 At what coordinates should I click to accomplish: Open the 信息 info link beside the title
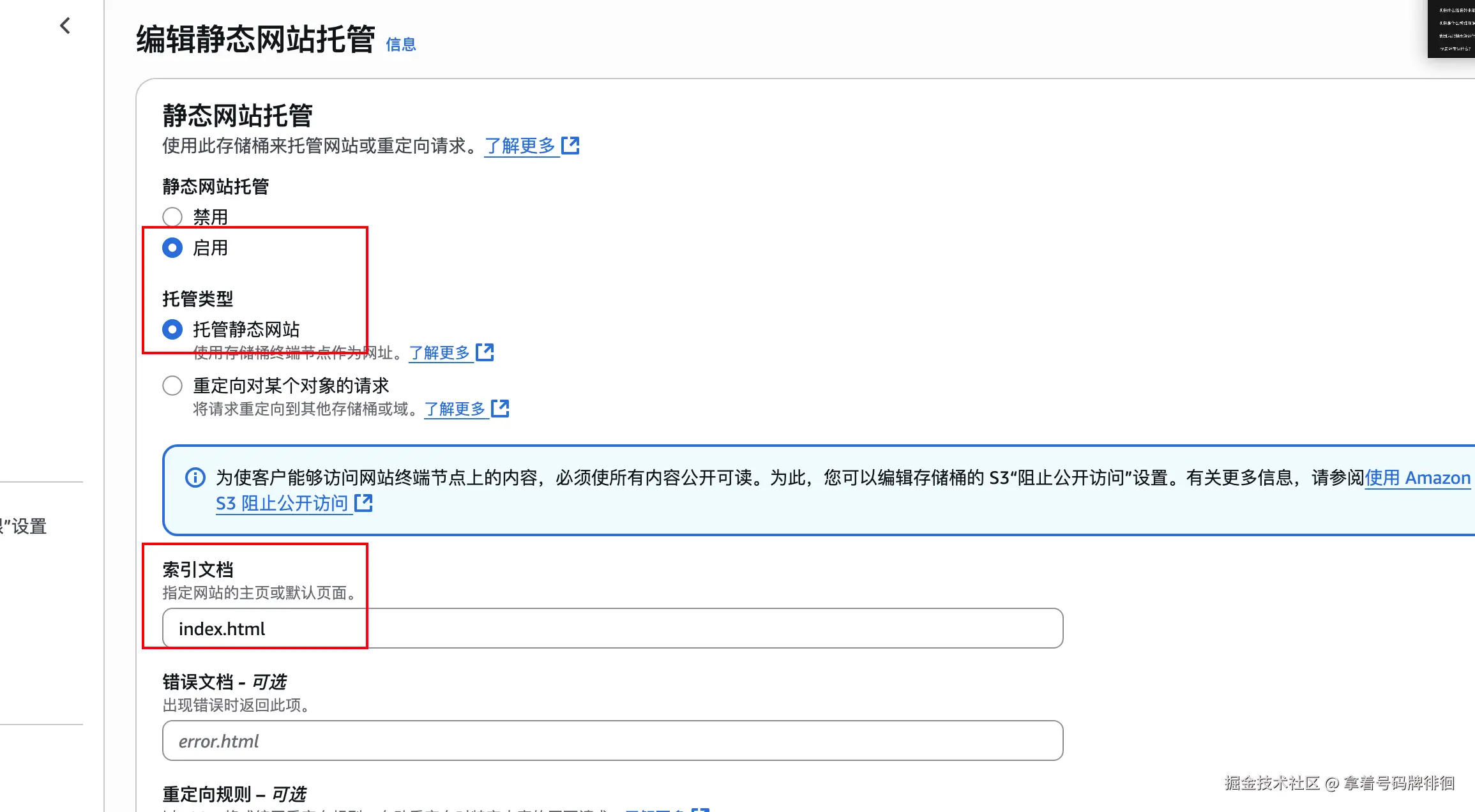401,44
